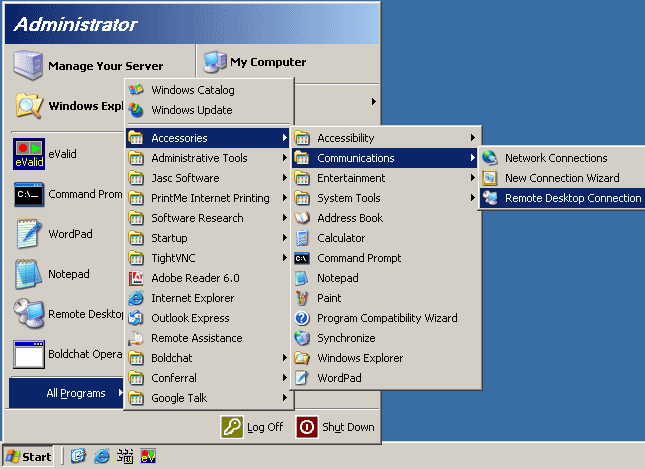Click the Shut Down button

[x=335, y=427]
